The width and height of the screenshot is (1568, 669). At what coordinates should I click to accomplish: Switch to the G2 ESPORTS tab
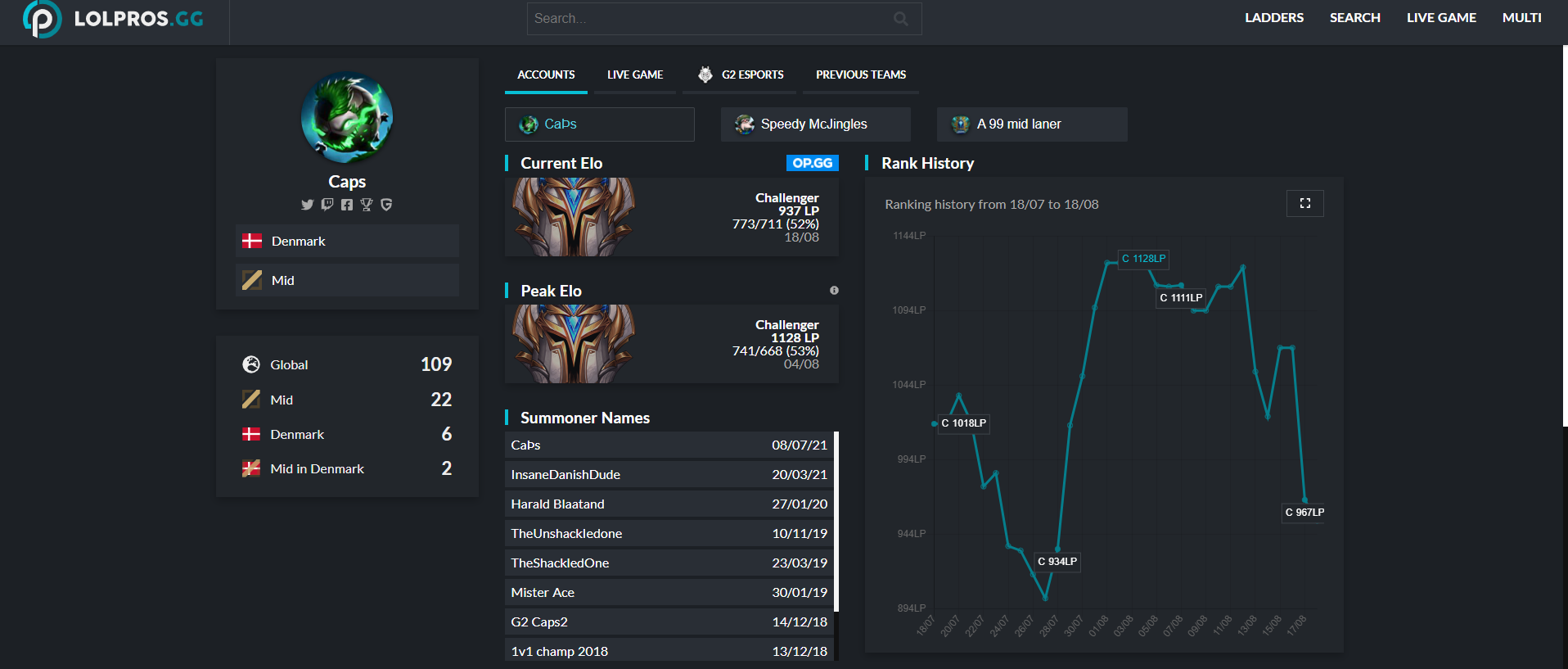pyautogui.click(x=741, y=75)
